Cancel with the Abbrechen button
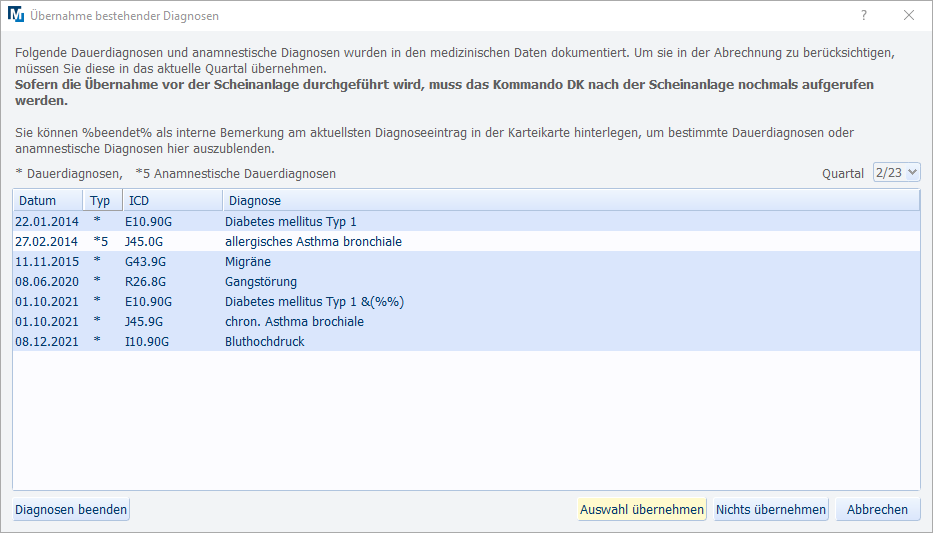The width and height of the screenshot is (933, 533). 877,510
